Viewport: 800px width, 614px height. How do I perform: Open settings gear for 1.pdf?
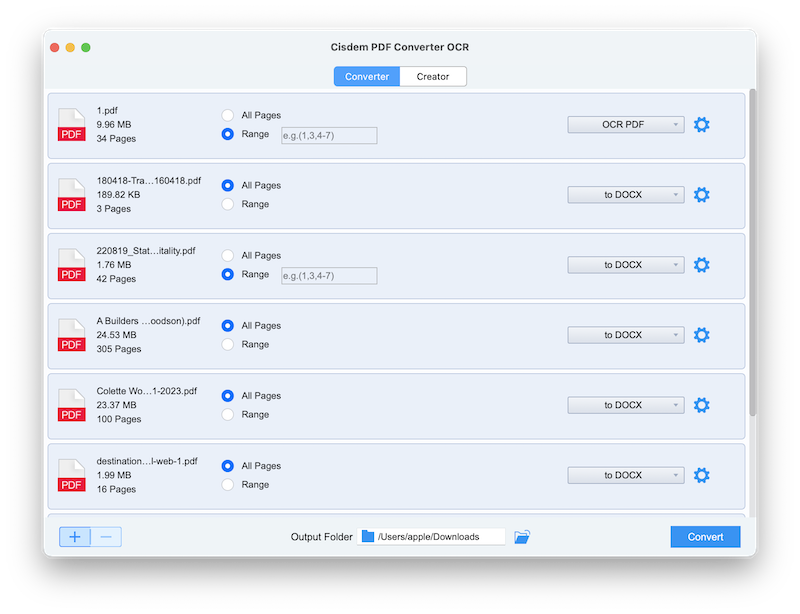pyautogui.click(x=701, y=124)
